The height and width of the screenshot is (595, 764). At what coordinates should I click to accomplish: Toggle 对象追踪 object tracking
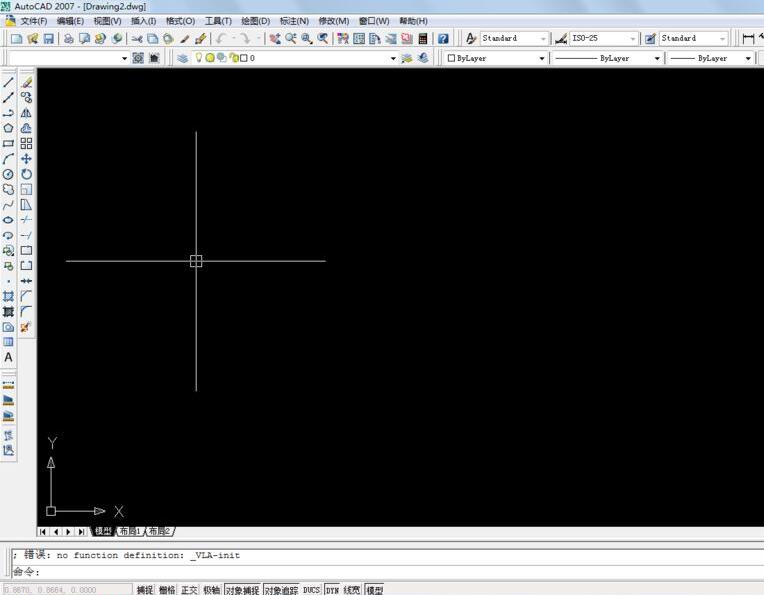tap(281, 590)
